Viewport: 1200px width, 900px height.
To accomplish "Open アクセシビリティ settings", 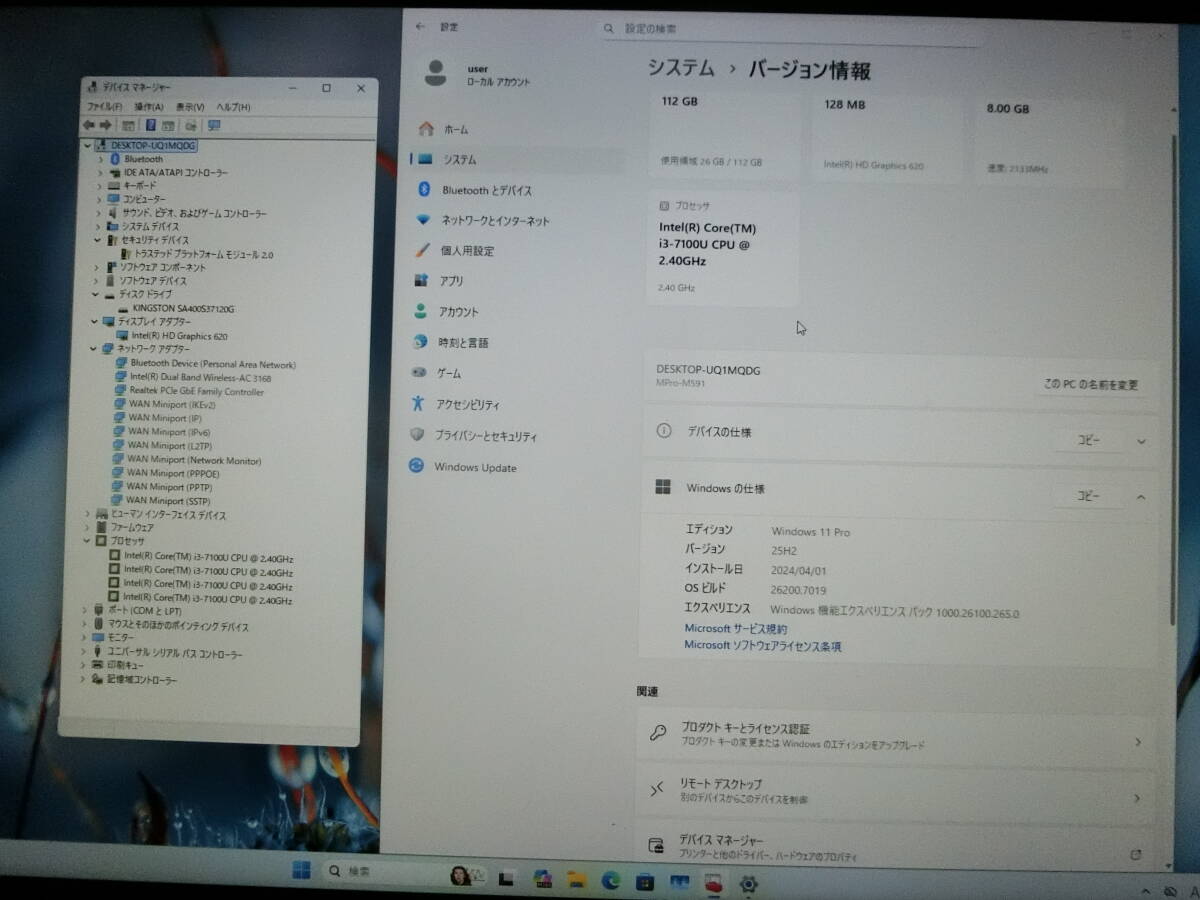I will (466, 404).
